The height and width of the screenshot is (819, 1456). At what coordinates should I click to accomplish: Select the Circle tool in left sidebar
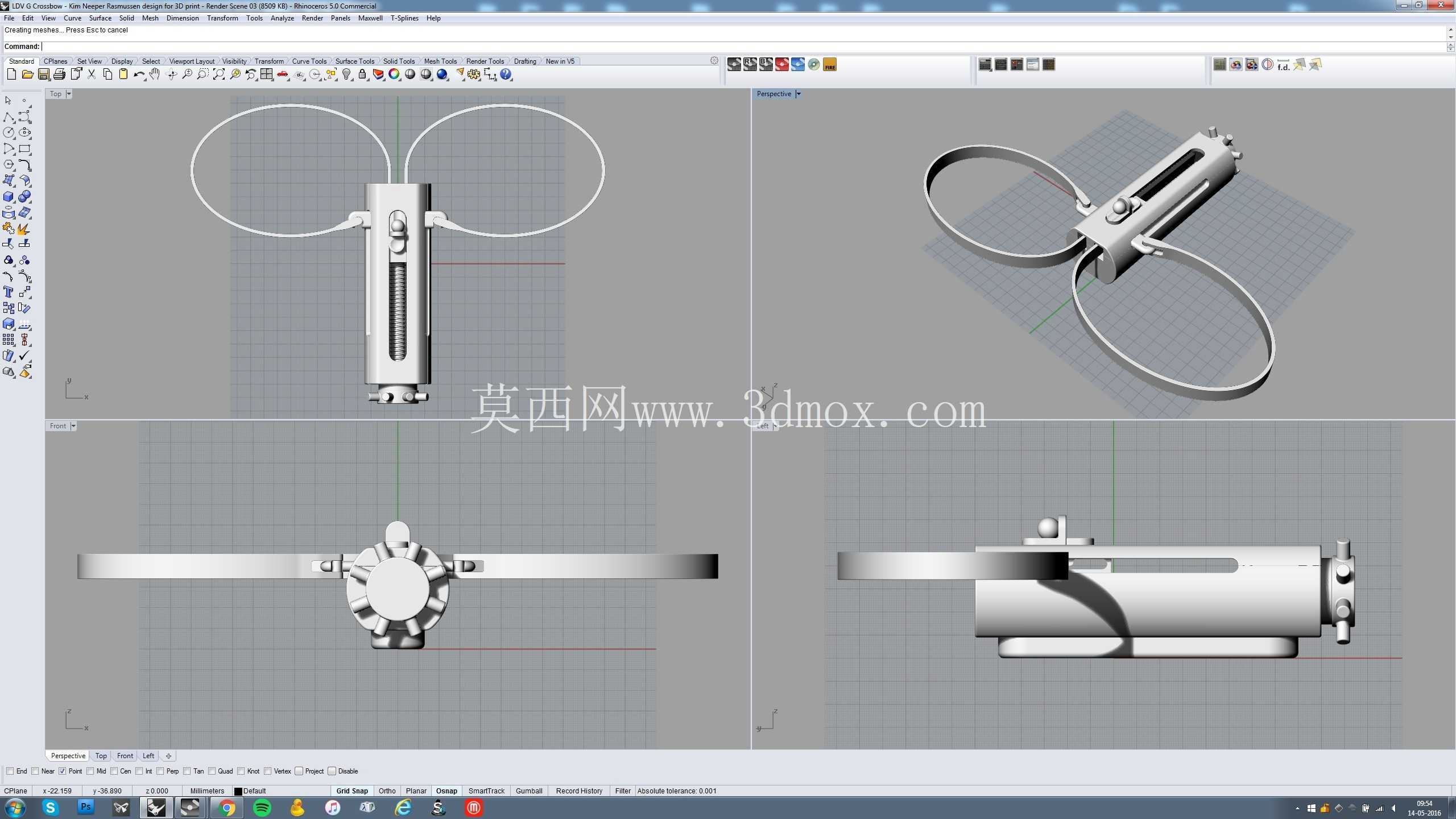[x=9, y=133]
